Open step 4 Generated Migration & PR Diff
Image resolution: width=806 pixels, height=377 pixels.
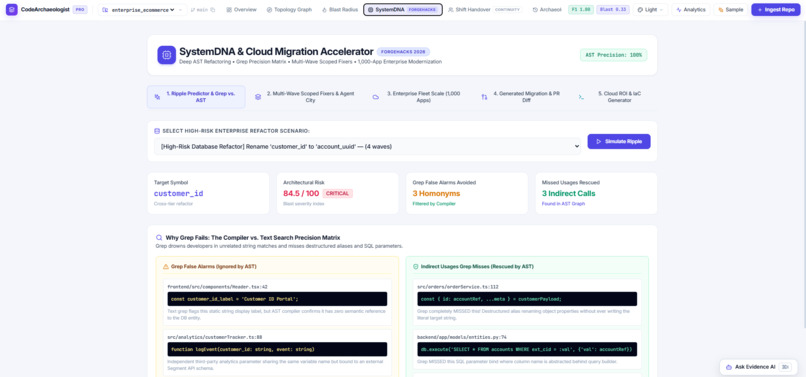[x=524, y=97]
